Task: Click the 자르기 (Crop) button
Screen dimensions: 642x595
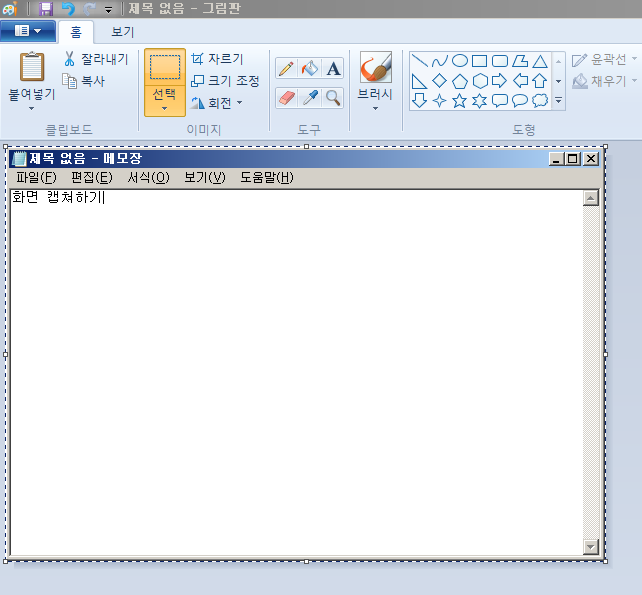Action: [217, 59]
